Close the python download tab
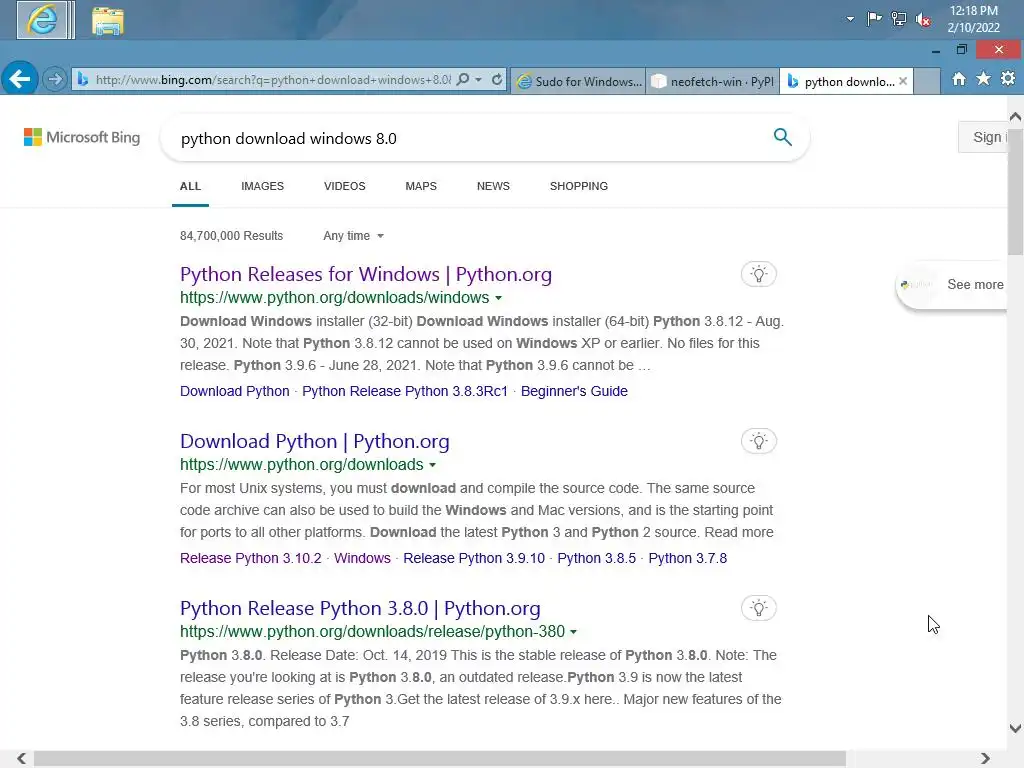 tap(903, 81)
